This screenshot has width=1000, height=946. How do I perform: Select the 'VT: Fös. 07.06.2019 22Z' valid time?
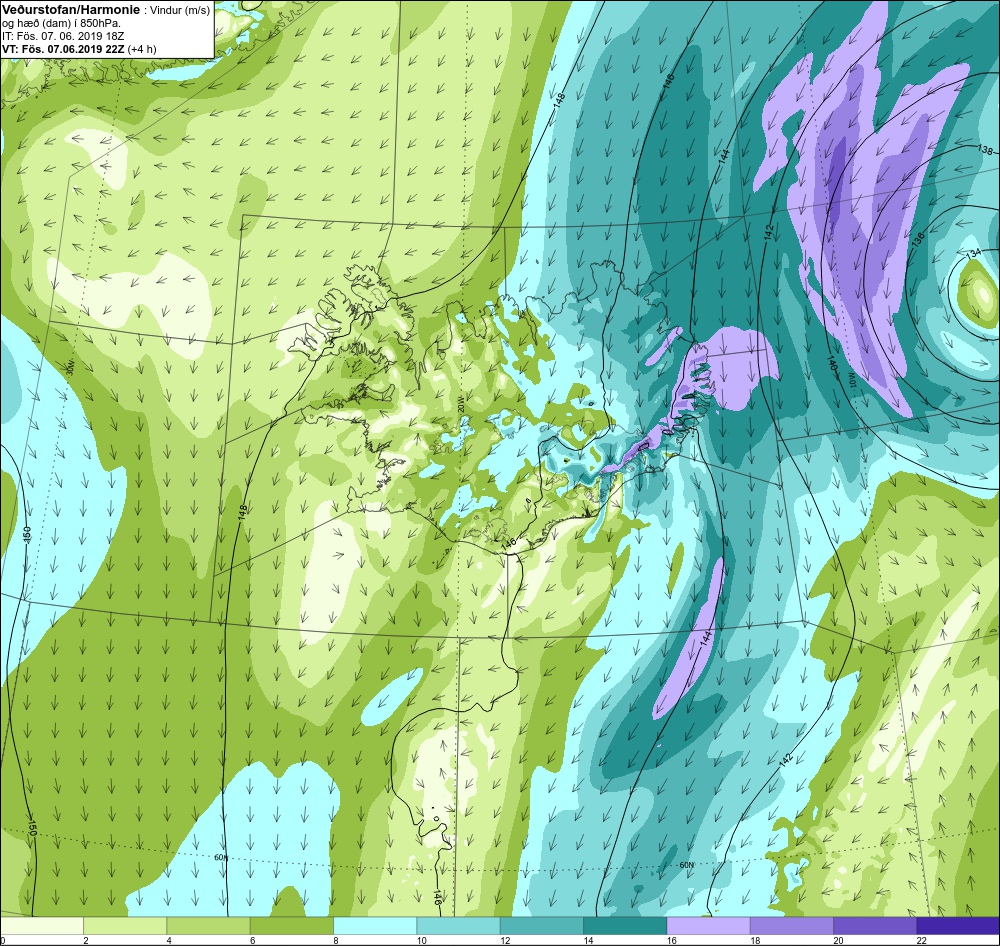pyautogui.click(x=64, y=48)
